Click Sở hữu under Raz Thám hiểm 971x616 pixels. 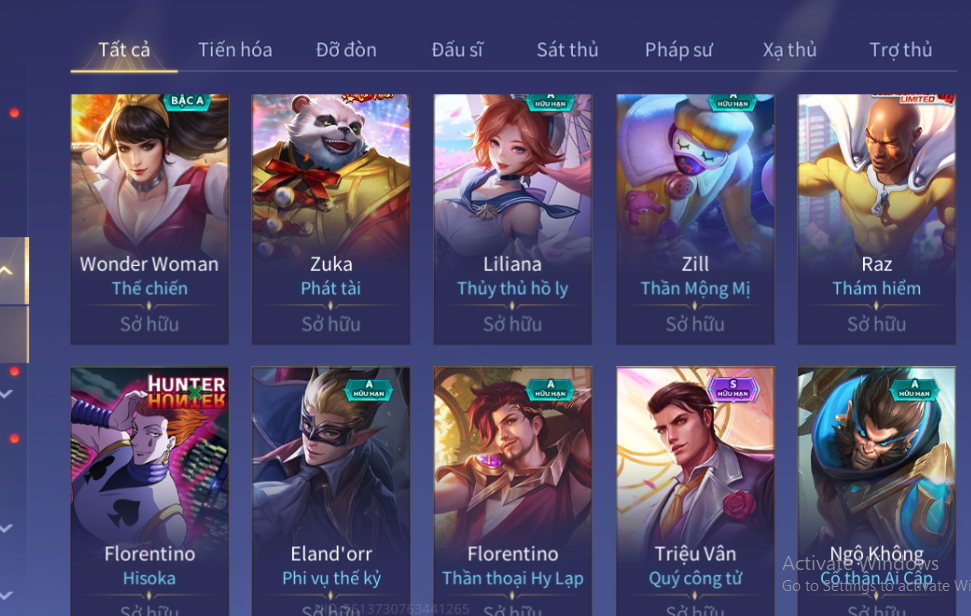876,324
